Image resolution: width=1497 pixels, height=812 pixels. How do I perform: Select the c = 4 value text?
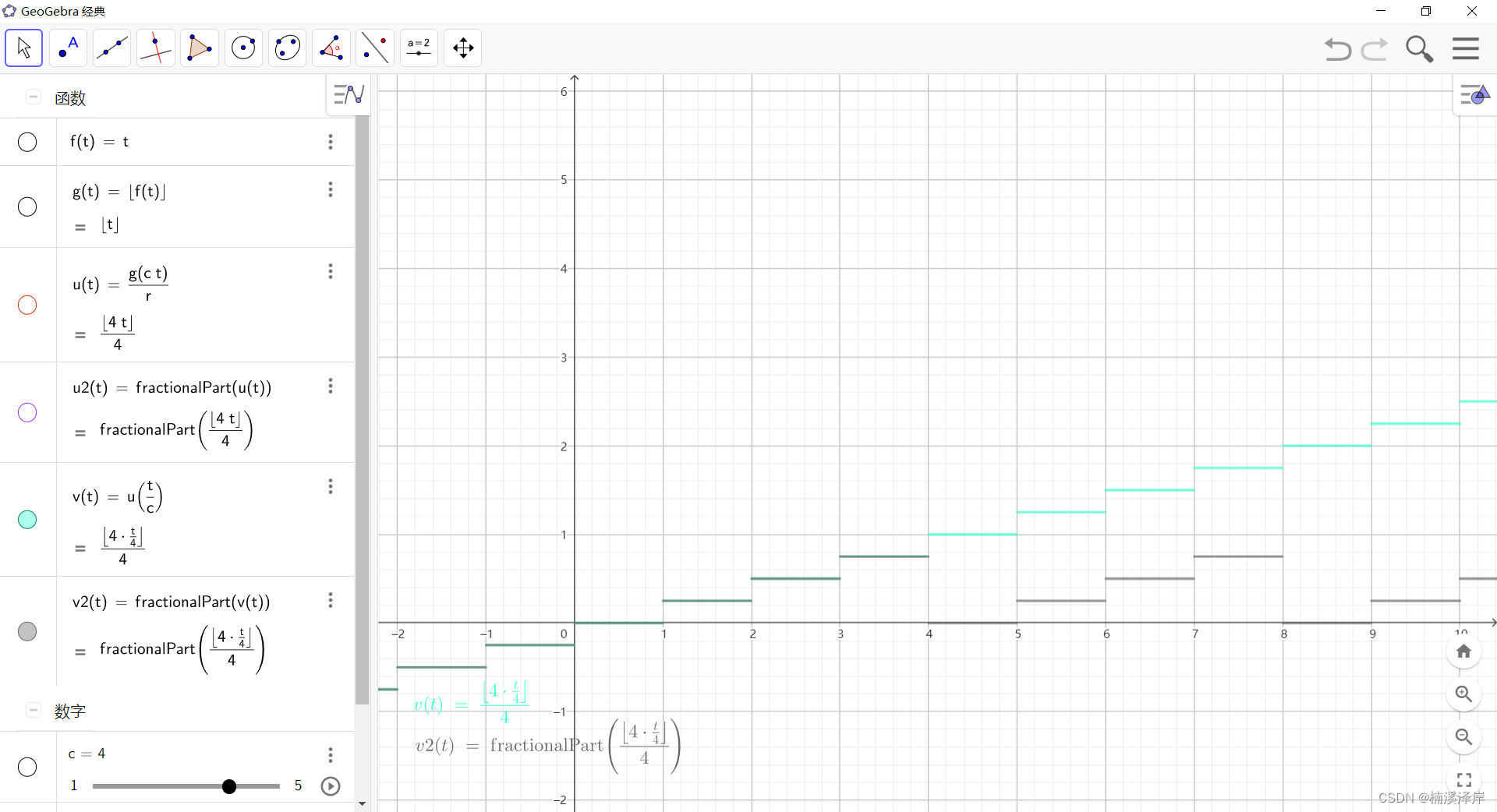[x=87, y=754]
